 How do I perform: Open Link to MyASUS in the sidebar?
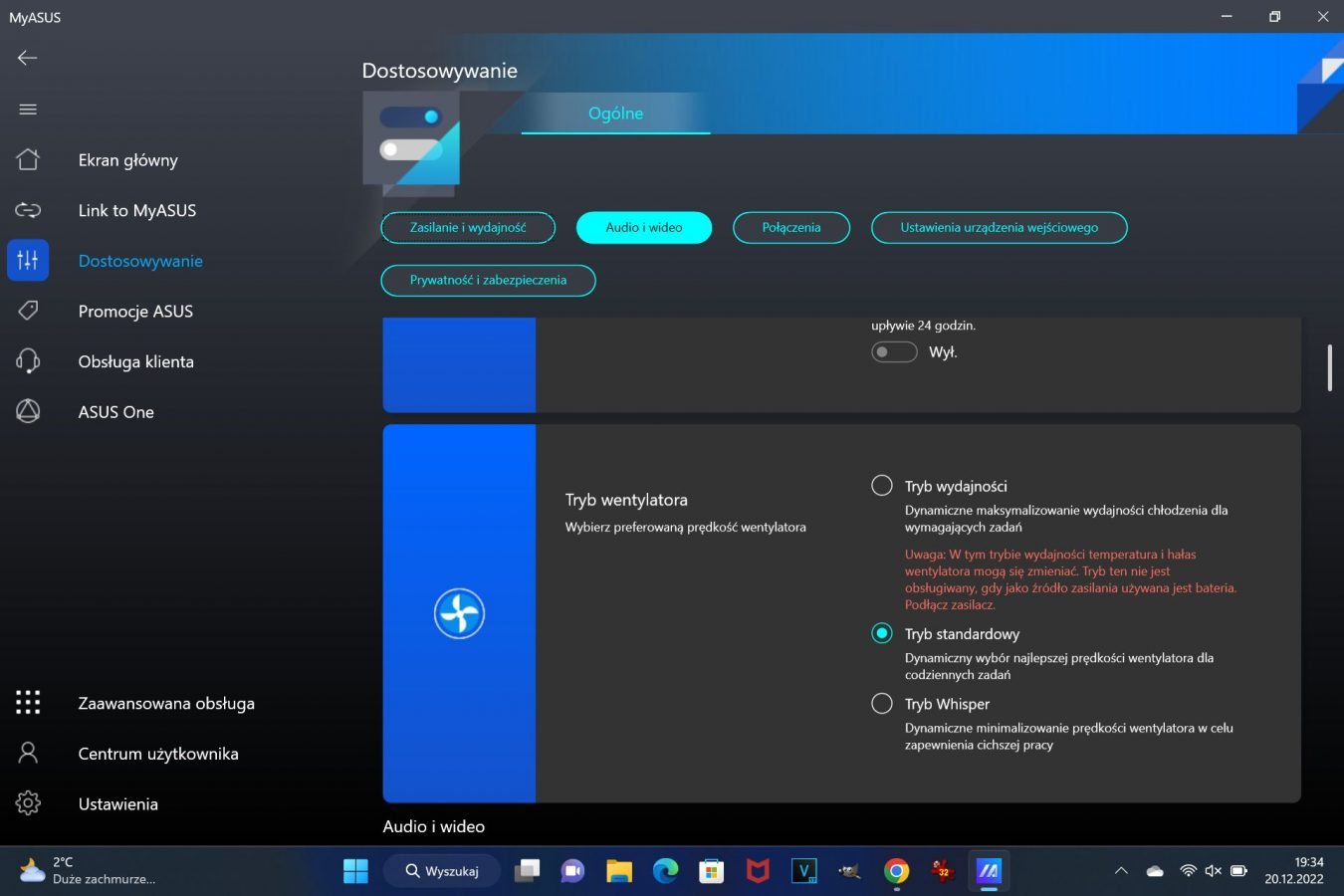[x=137, y=211]
